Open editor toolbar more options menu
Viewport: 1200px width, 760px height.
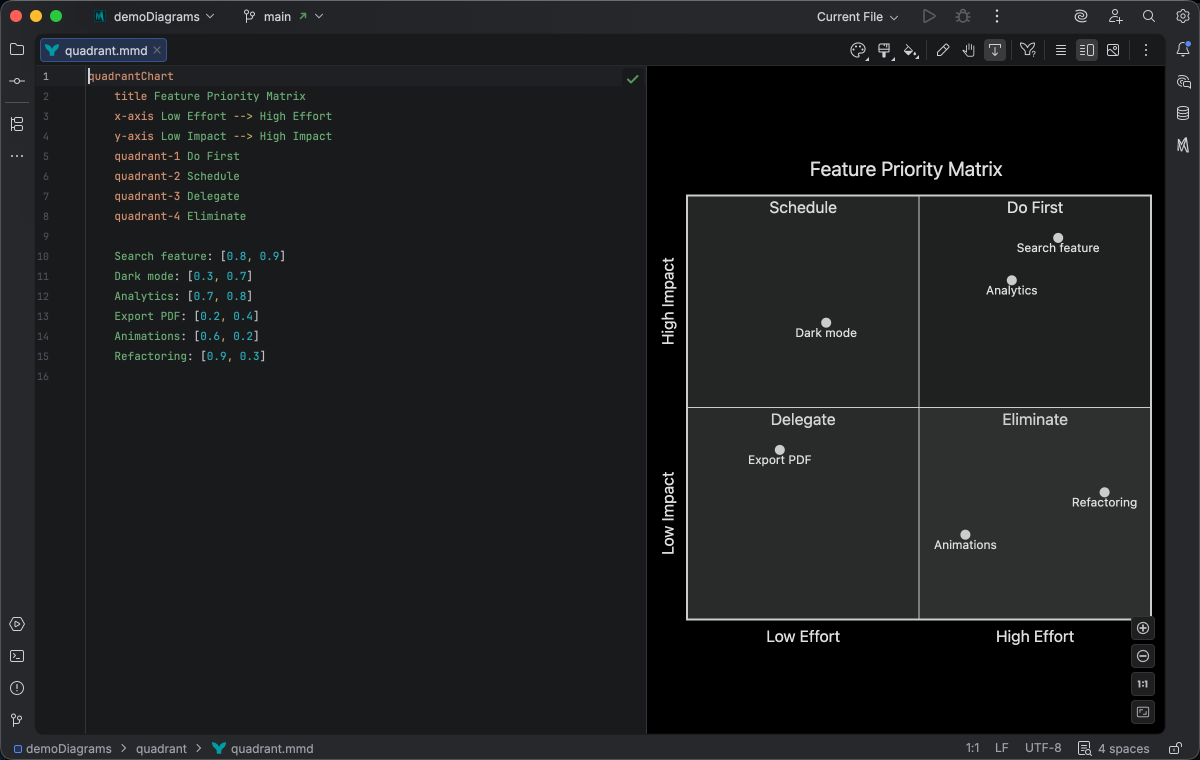(x=1146, y=50)
